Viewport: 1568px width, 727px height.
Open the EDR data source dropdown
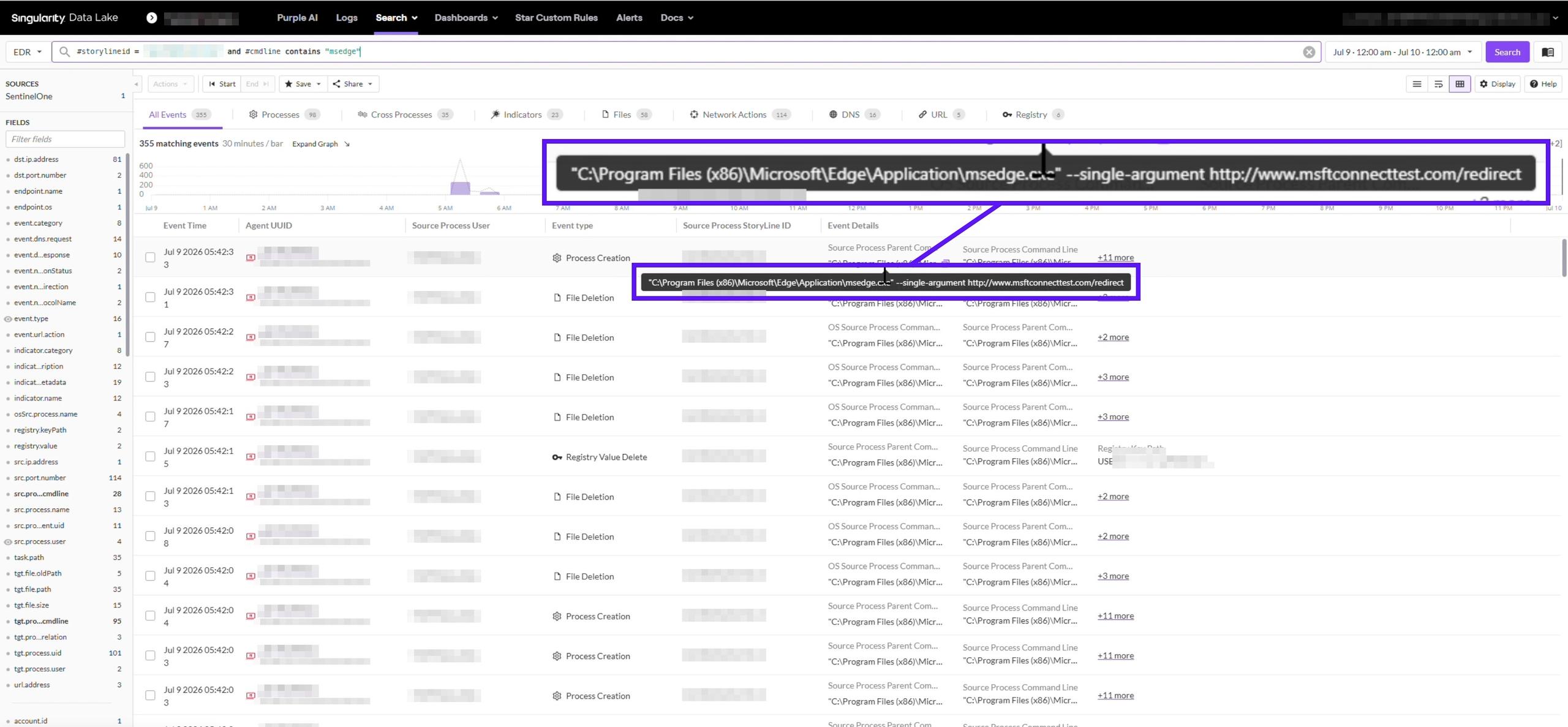[28, 52]
